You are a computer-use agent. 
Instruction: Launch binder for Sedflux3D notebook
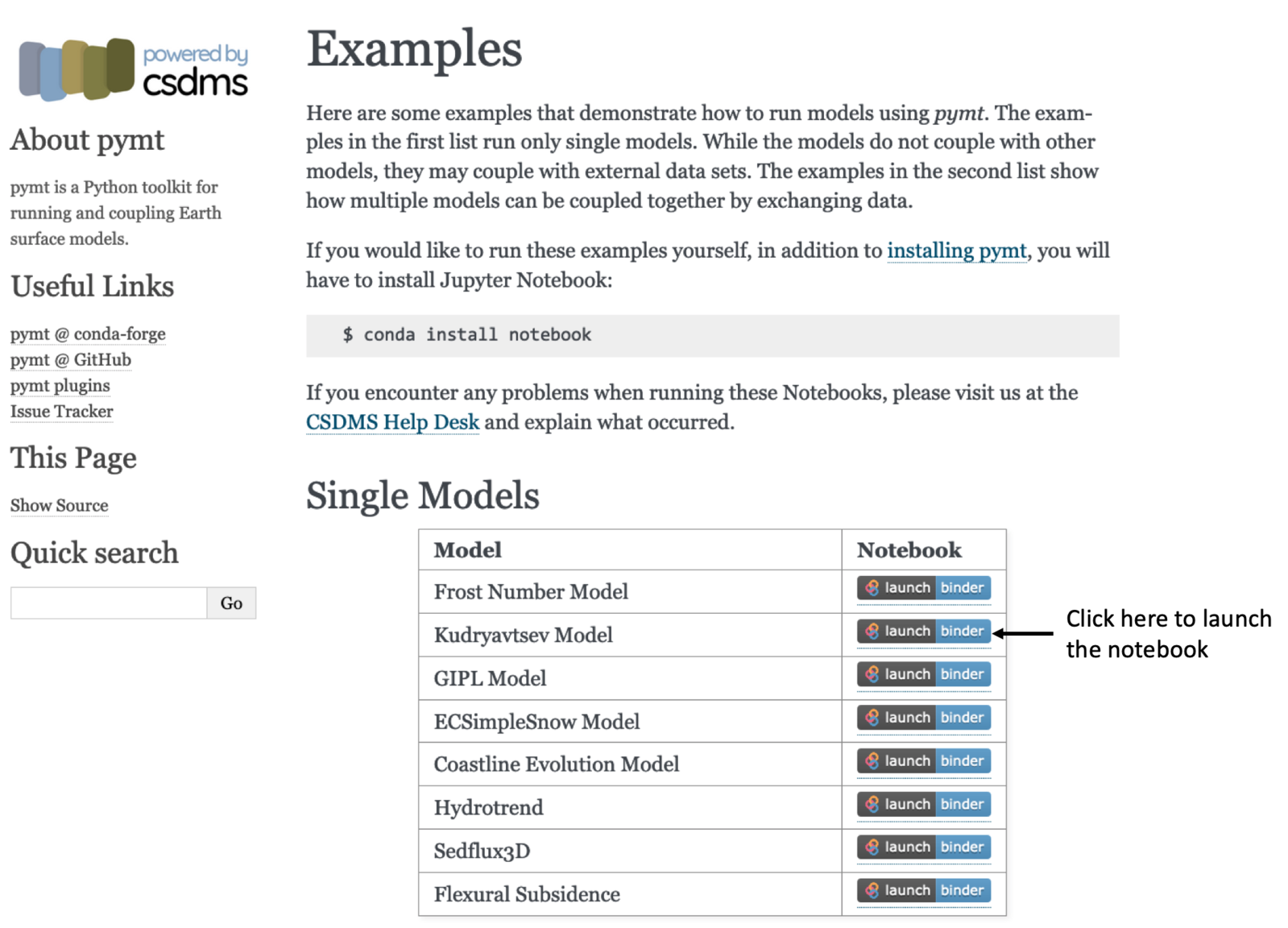click(923, 847)
